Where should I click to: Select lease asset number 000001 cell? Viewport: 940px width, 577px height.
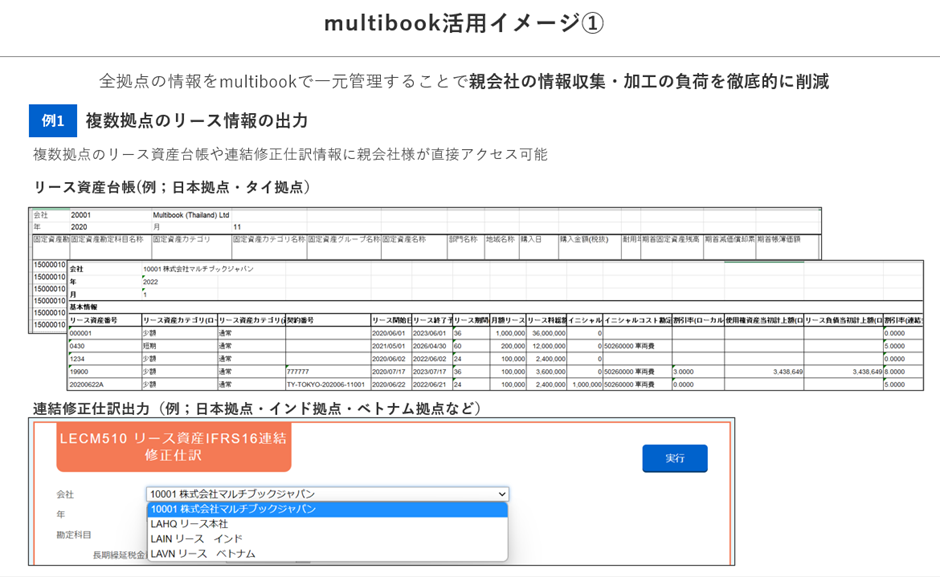click(106, 333)
